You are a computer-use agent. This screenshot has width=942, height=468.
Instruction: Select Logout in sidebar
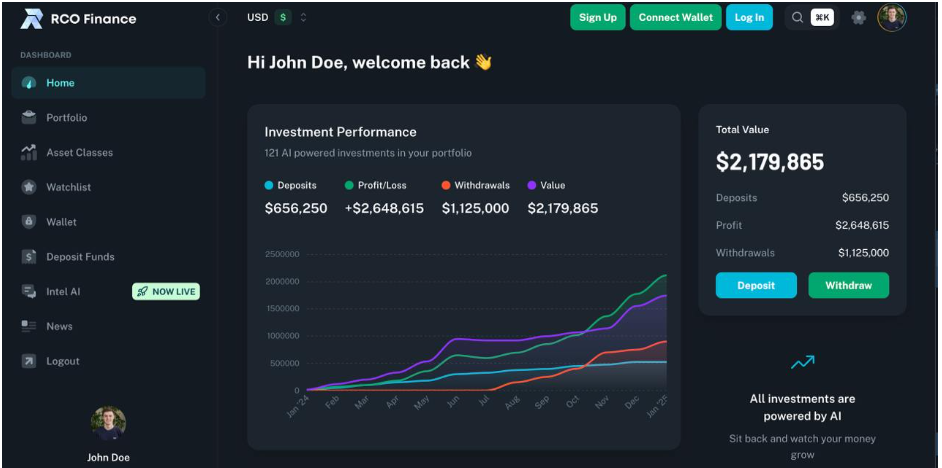click(62, 361)
